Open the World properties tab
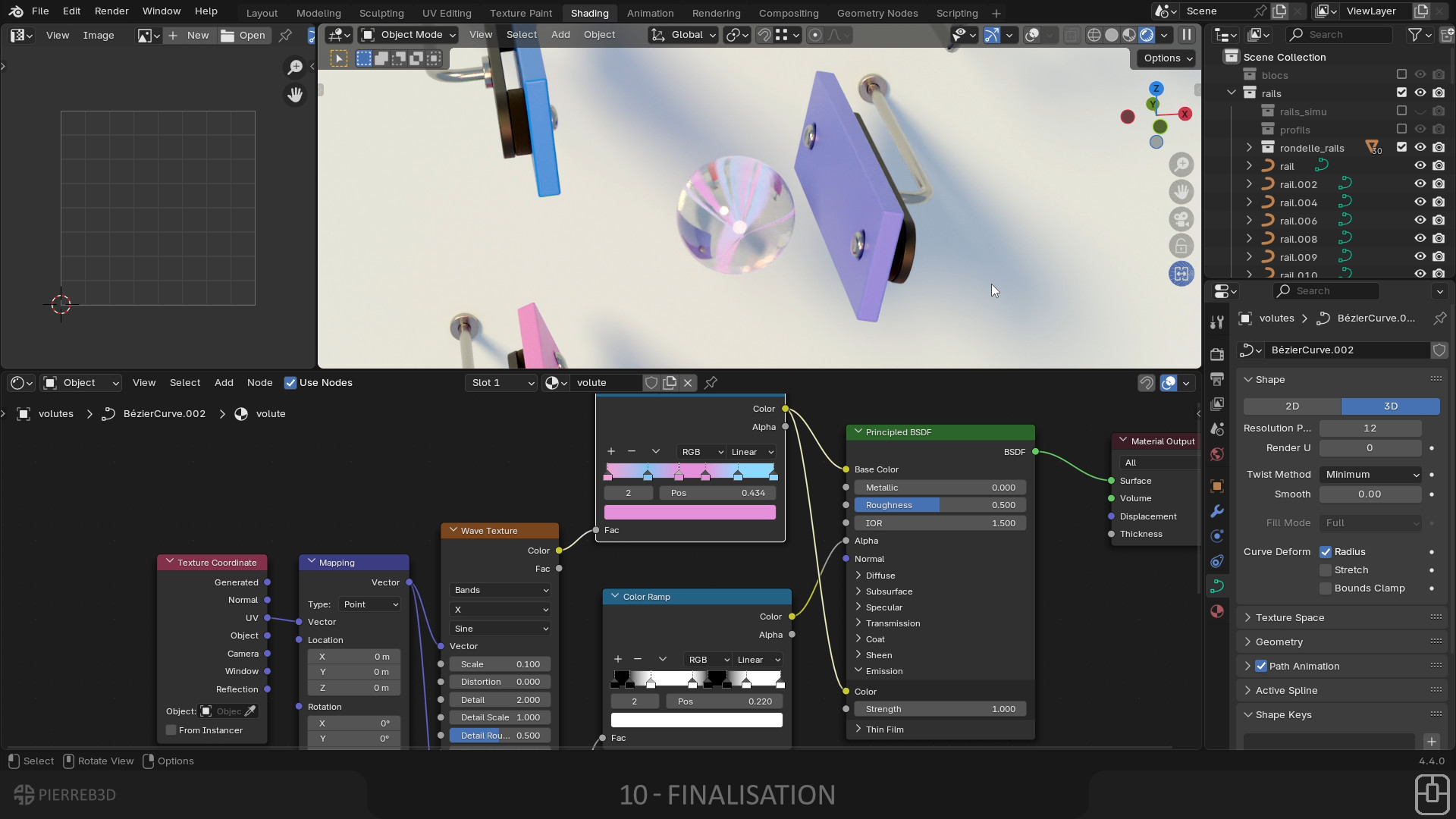 click(1217, 454)
